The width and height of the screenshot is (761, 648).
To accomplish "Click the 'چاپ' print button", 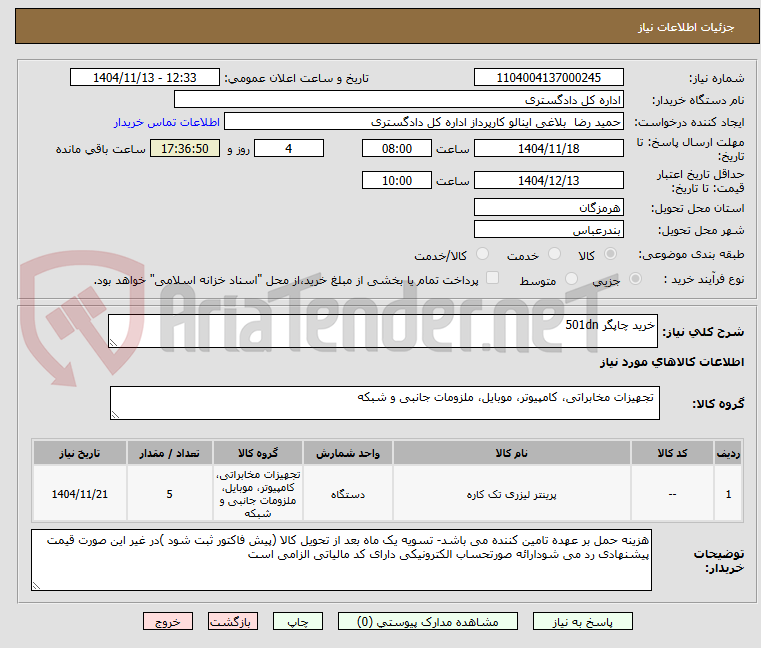I will (x=298, y=621).
